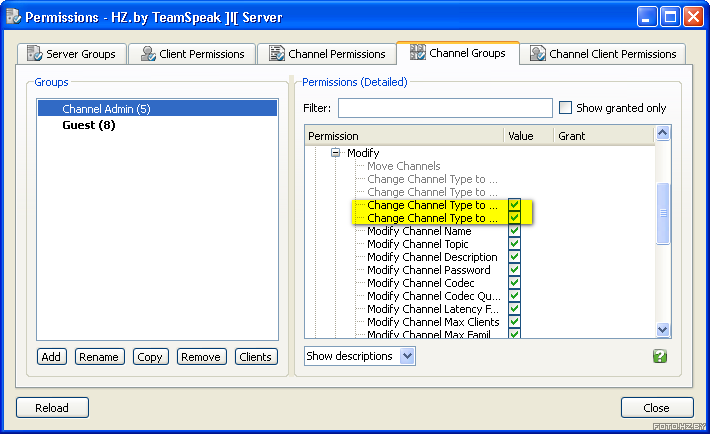Uncheck Modify Channel Topic value
The height and width of the screenshot is (434, 710).
514,244
